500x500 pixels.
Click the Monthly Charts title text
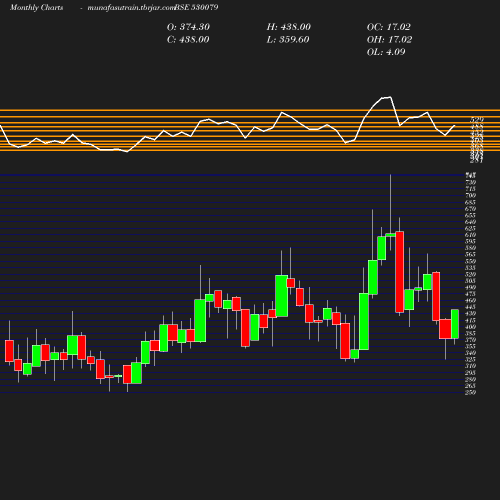coord(37,7)
